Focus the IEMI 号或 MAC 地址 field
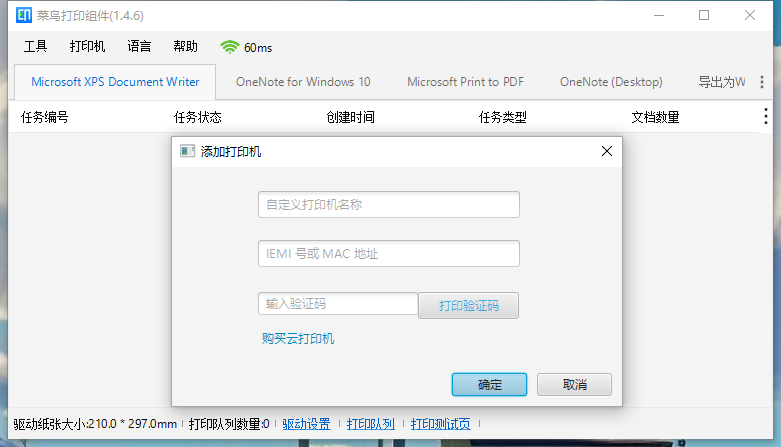 point(388,254)
